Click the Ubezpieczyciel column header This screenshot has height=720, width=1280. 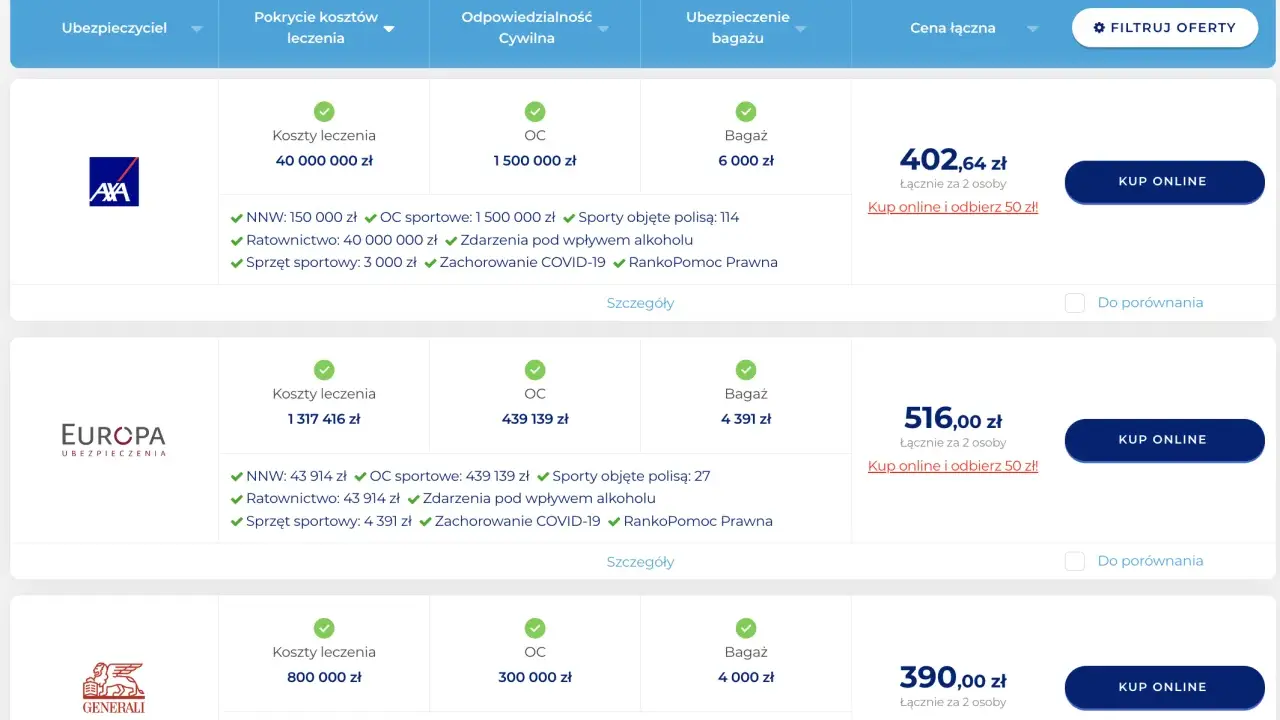(x=114, y=28)
